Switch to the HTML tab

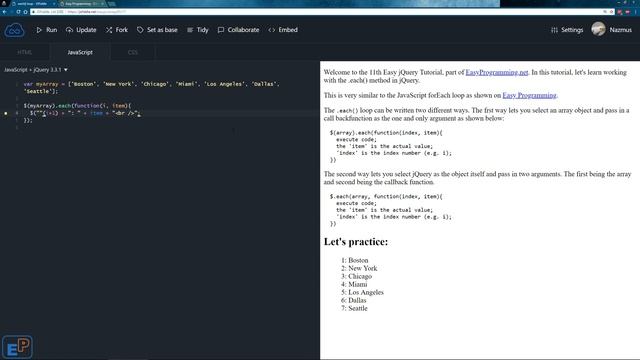24,52
